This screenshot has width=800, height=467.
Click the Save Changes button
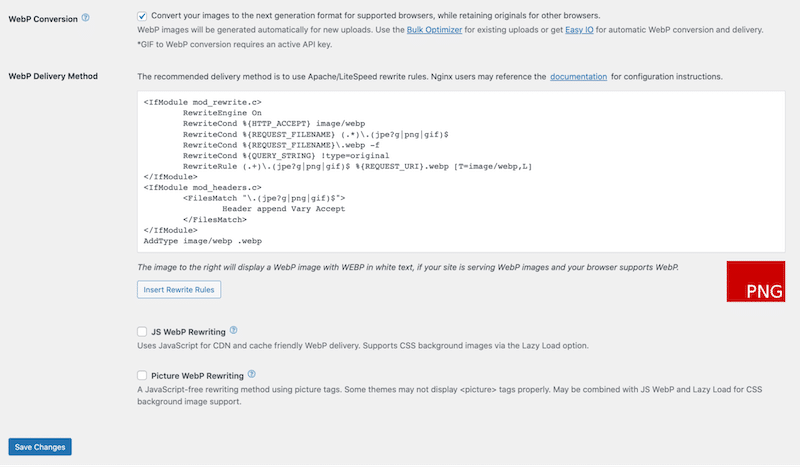coord(40,447)
